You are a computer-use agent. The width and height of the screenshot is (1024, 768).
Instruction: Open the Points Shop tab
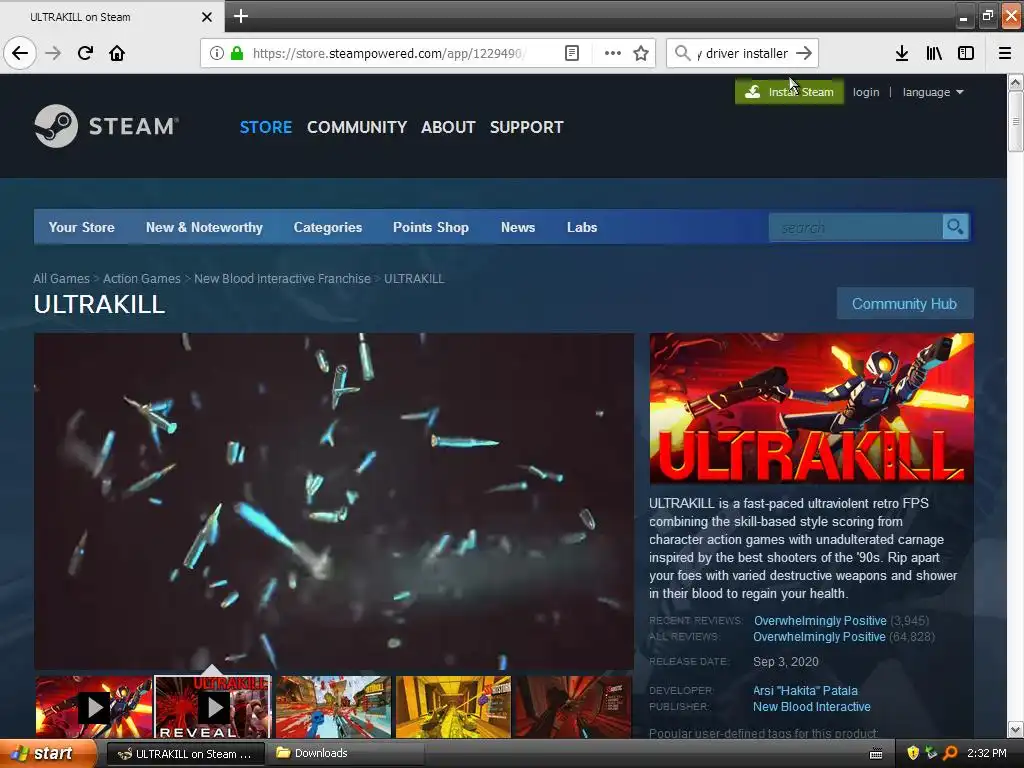point(431,227)
